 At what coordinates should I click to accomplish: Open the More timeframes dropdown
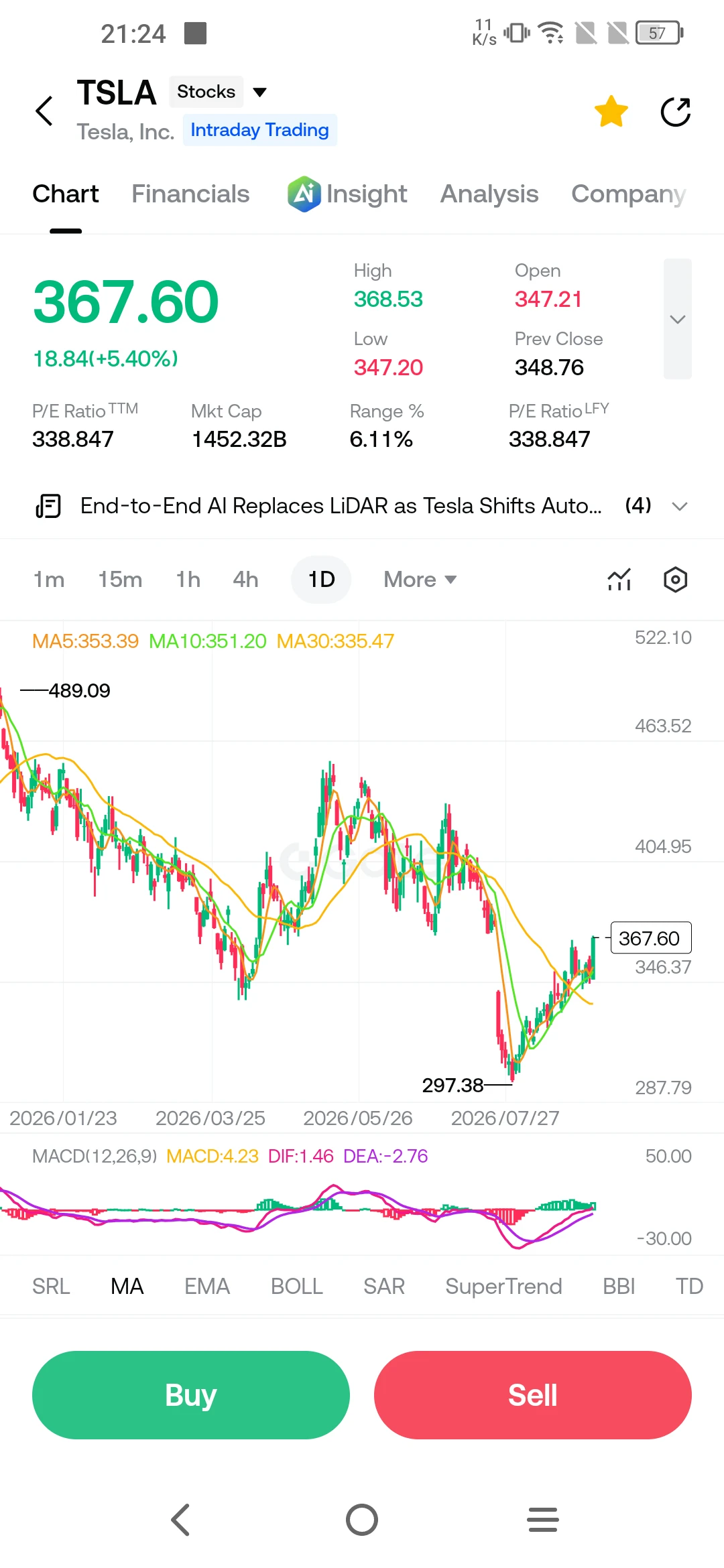[x=420, y=580]
